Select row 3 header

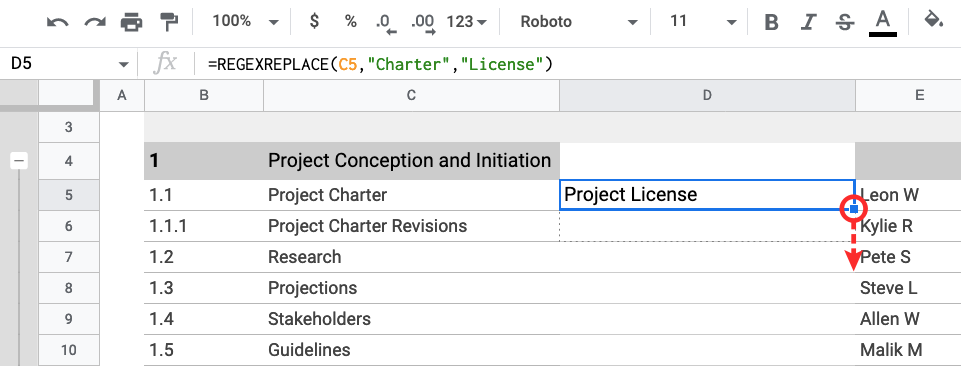pyautogui.click(x=69, y=128)
